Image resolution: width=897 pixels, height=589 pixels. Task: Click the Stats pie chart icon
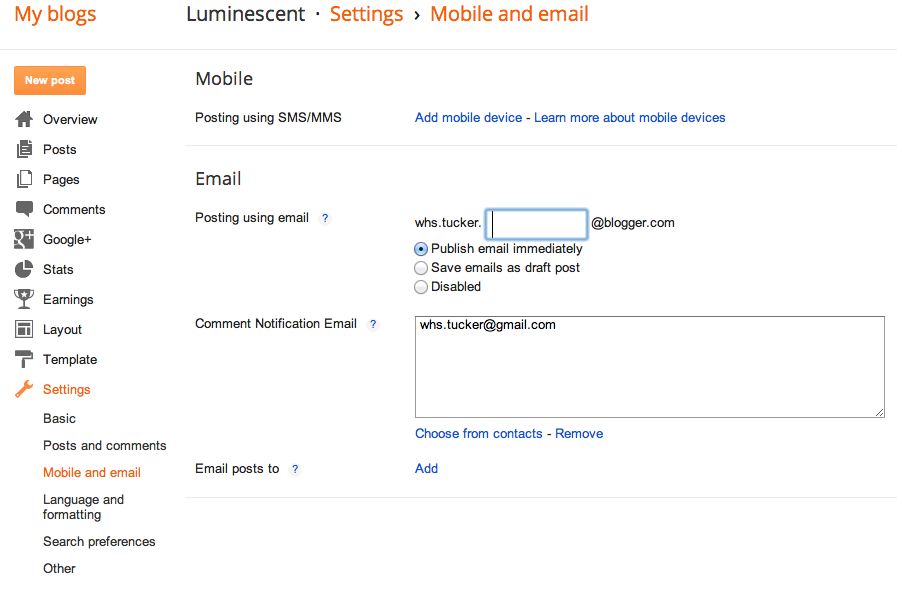click(x=24, y=269)
